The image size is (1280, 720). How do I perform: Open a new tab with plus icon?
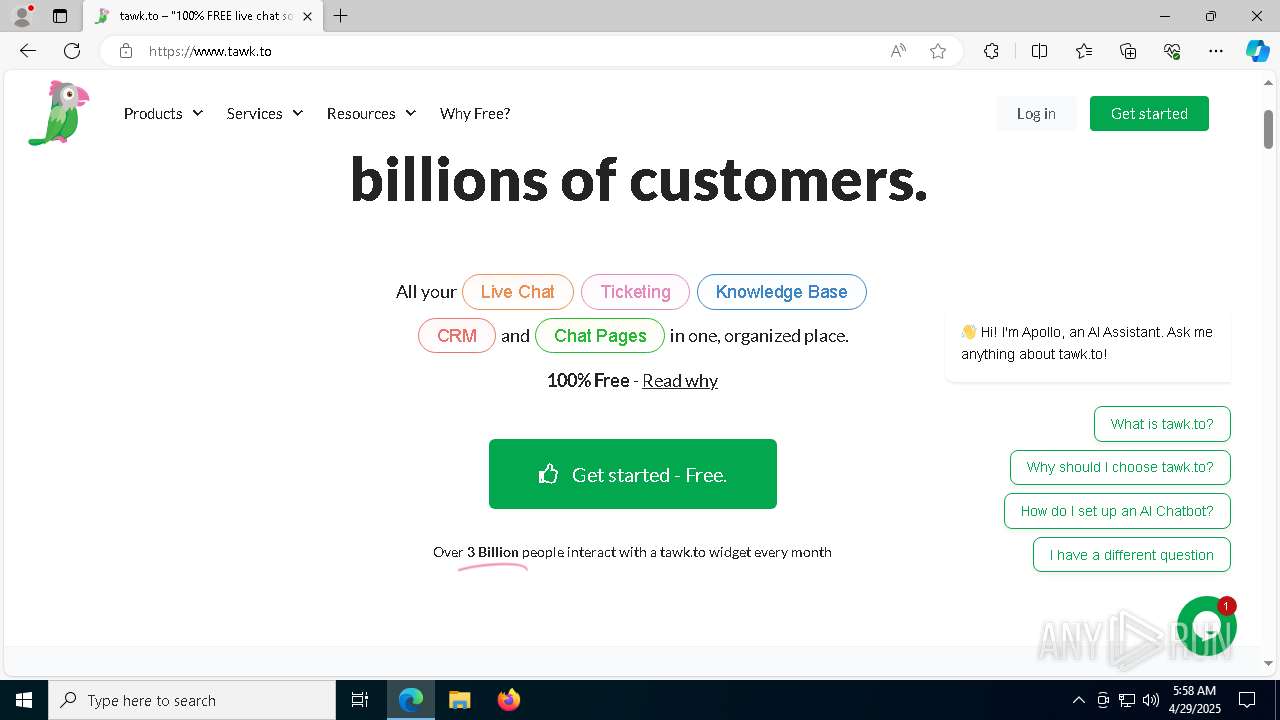(341, 16)
